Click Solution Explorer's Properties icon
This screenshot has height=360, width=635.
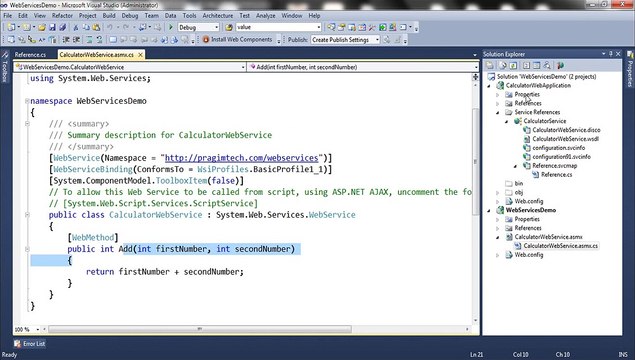pyautogui.click(x=490, y=65)
